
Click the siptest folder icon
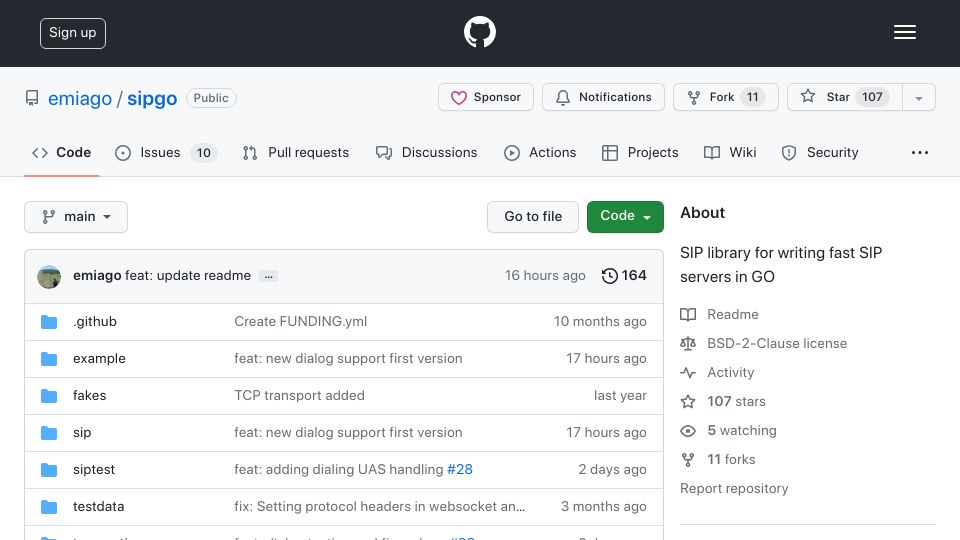click(49, 470)
